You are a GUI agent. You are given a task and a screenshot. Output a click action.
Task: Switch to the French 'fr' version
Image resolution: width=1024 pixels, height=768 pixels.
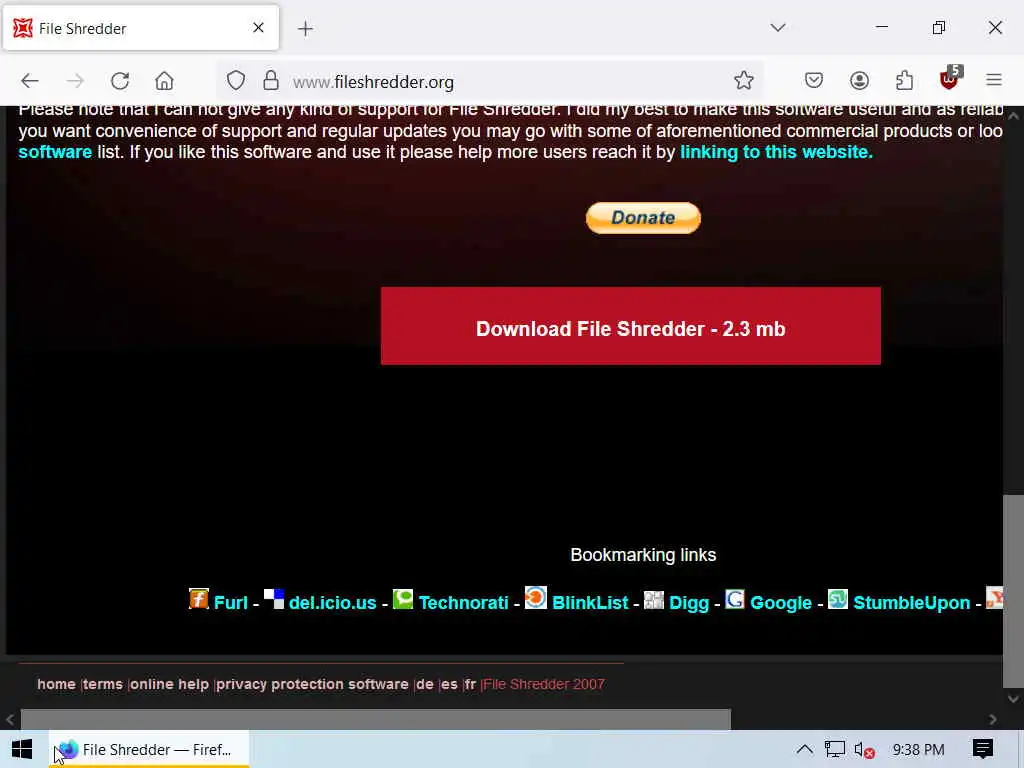coord(470,684)
